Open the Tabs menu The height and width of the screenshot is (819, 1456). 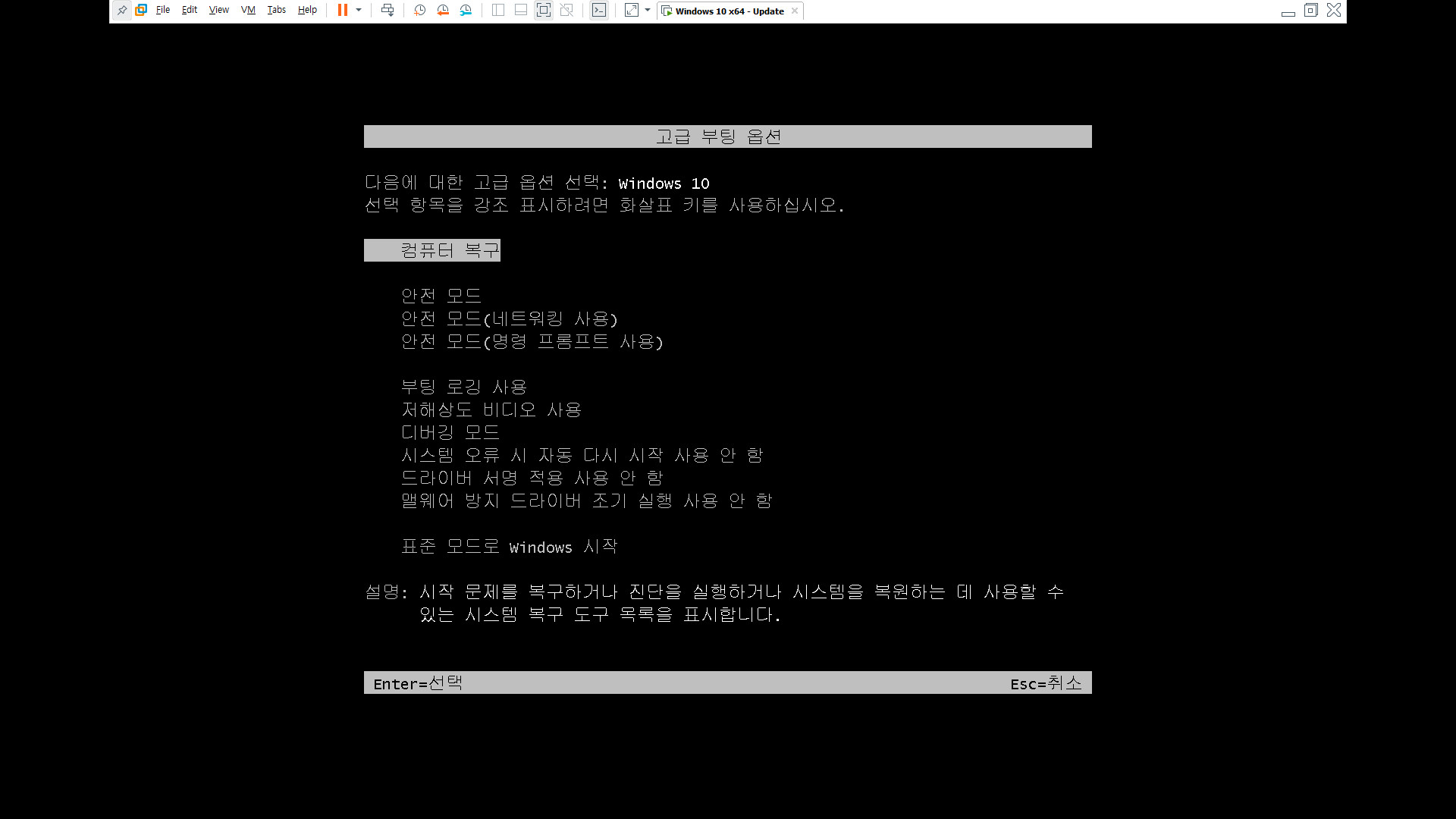(x=277, y=11)
